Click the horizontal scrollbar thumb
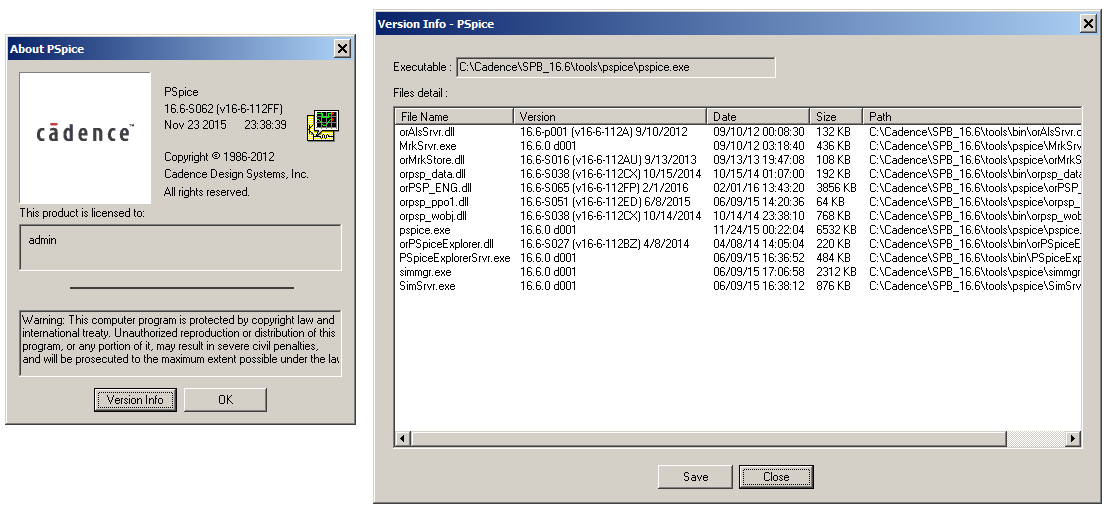The image size is (1111, 514). coord(709,439)
